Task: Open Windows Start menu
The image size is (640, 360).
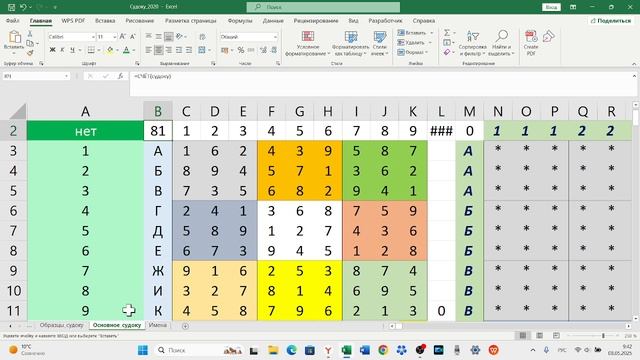Action: [x=143, y=350]
